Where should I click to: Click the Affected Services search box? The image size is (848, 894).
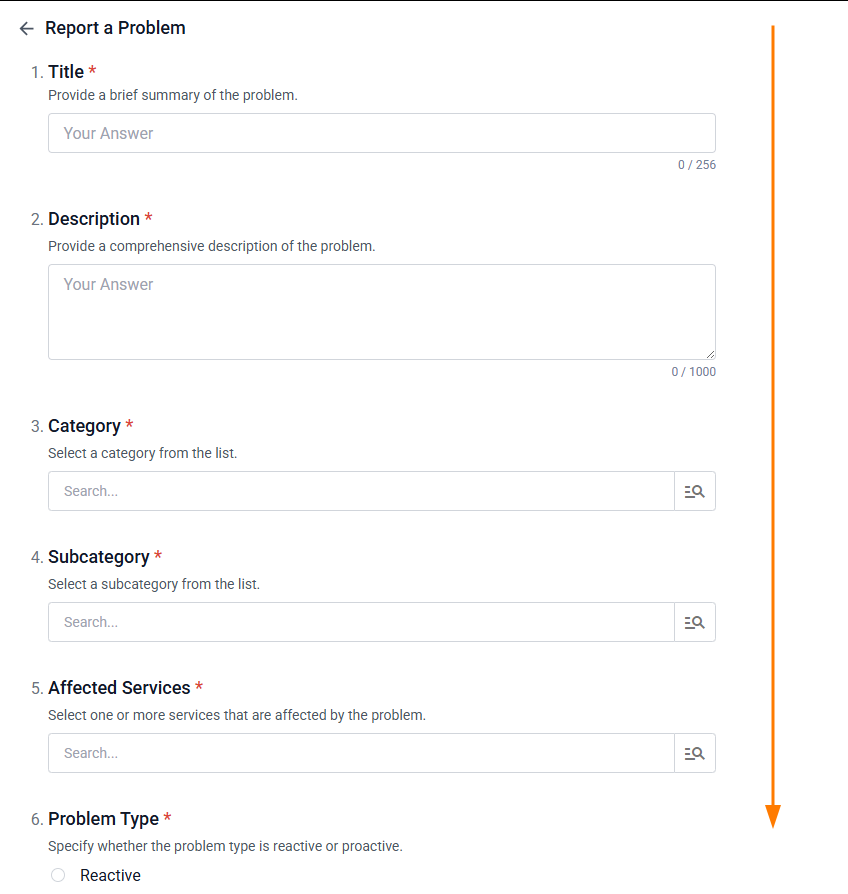point(361,753)
